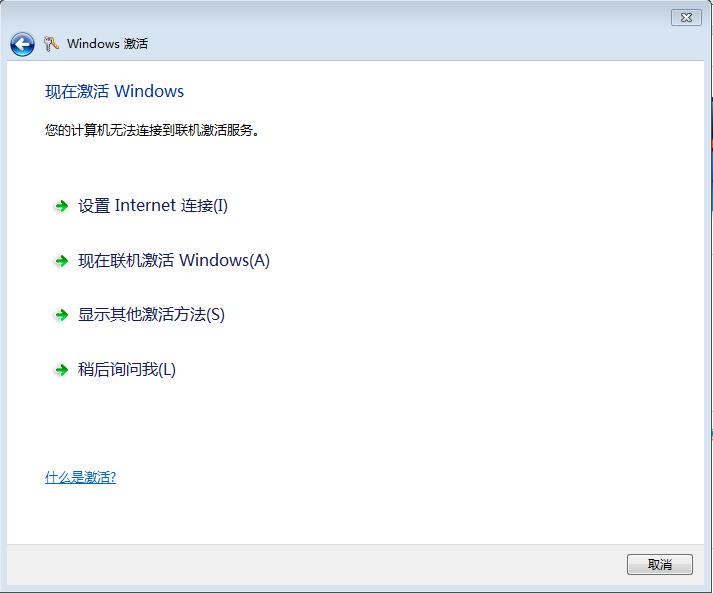Click the Windows 激活 keys icon

[x=51, y=44]
